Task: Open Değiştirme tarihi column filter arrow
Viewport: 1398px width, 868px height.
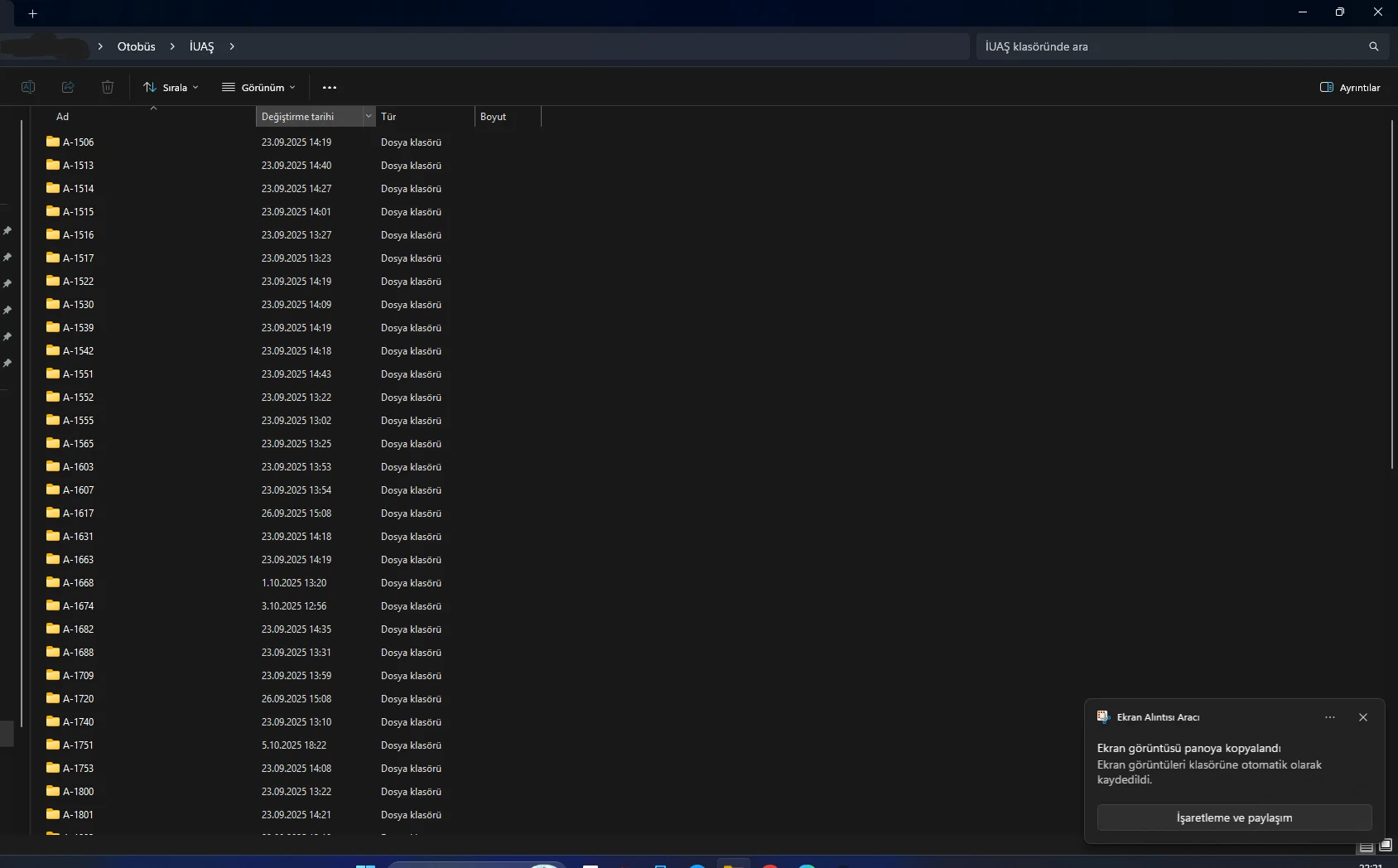Action: (369, 117)
